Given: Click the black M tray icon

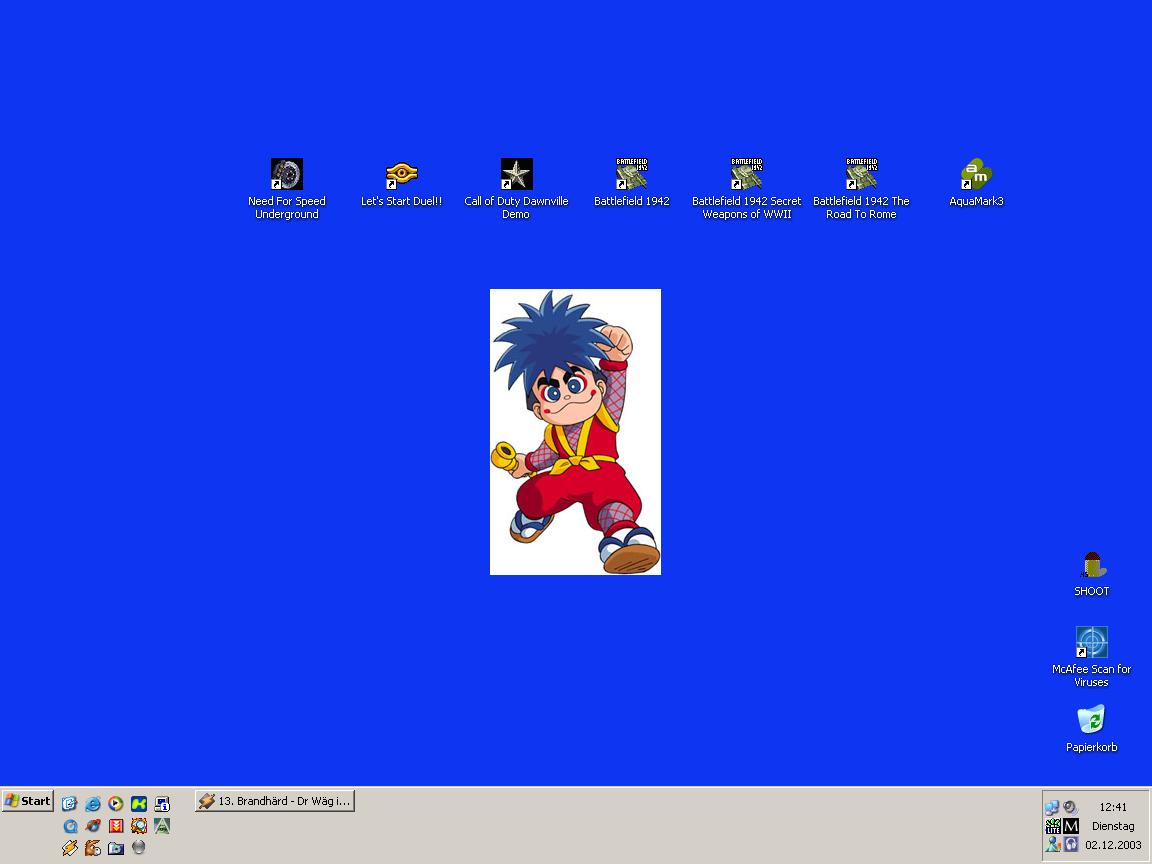Looking at the screenshot, I should [x=1071, y=826].
